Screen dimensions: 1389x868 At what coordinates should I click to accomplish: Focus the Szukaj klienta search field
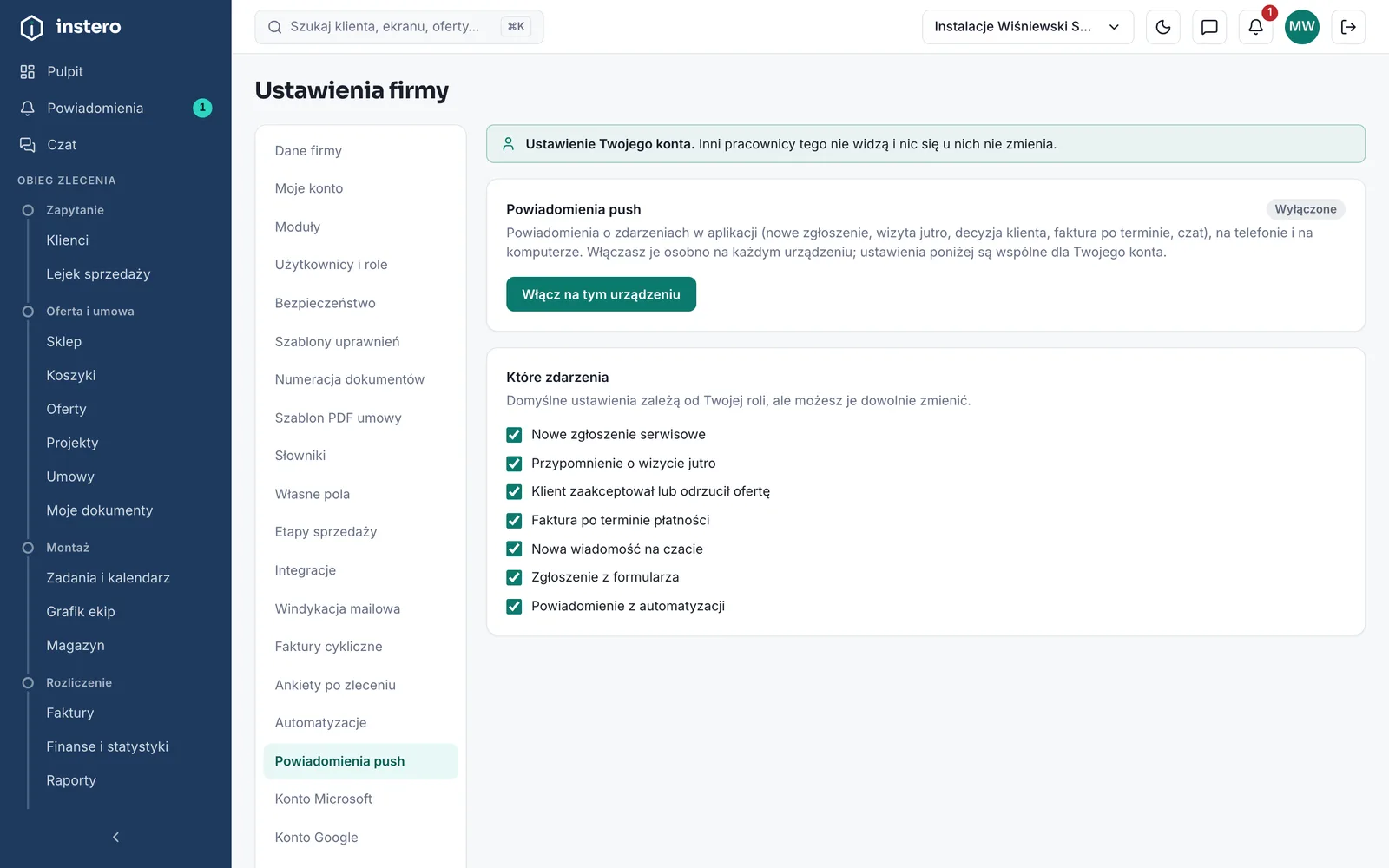click(398, 27)
